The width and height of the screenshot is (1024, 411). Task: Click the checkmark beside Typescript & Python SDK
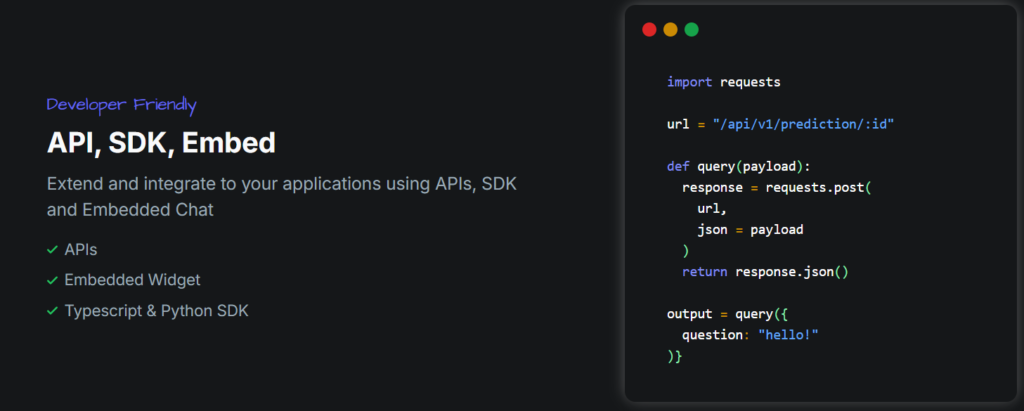pyautogui.click(x=52, y=311)
